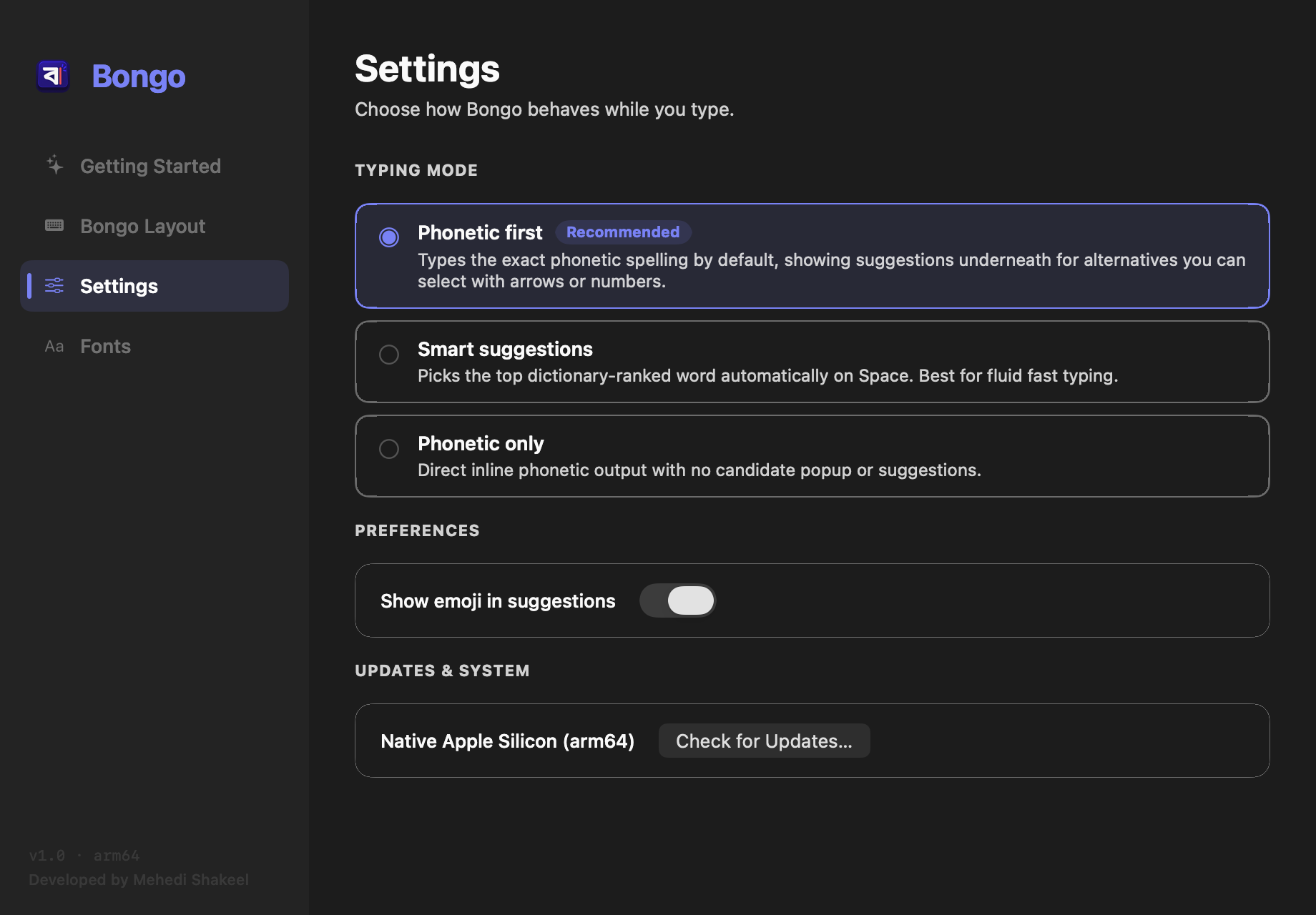Open the Fonts section

tap(154, 346)
